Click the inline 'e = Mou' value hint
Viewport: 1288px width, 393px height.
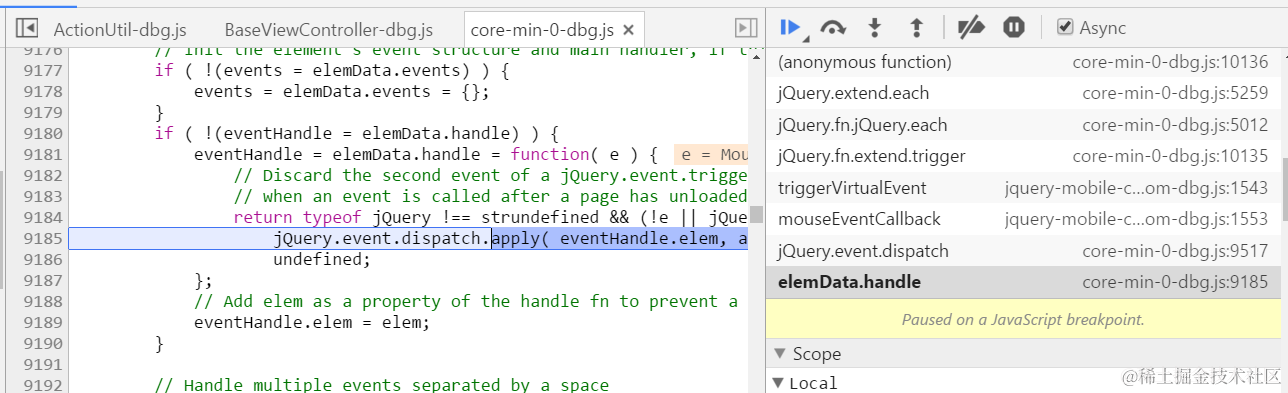point(711,154)
